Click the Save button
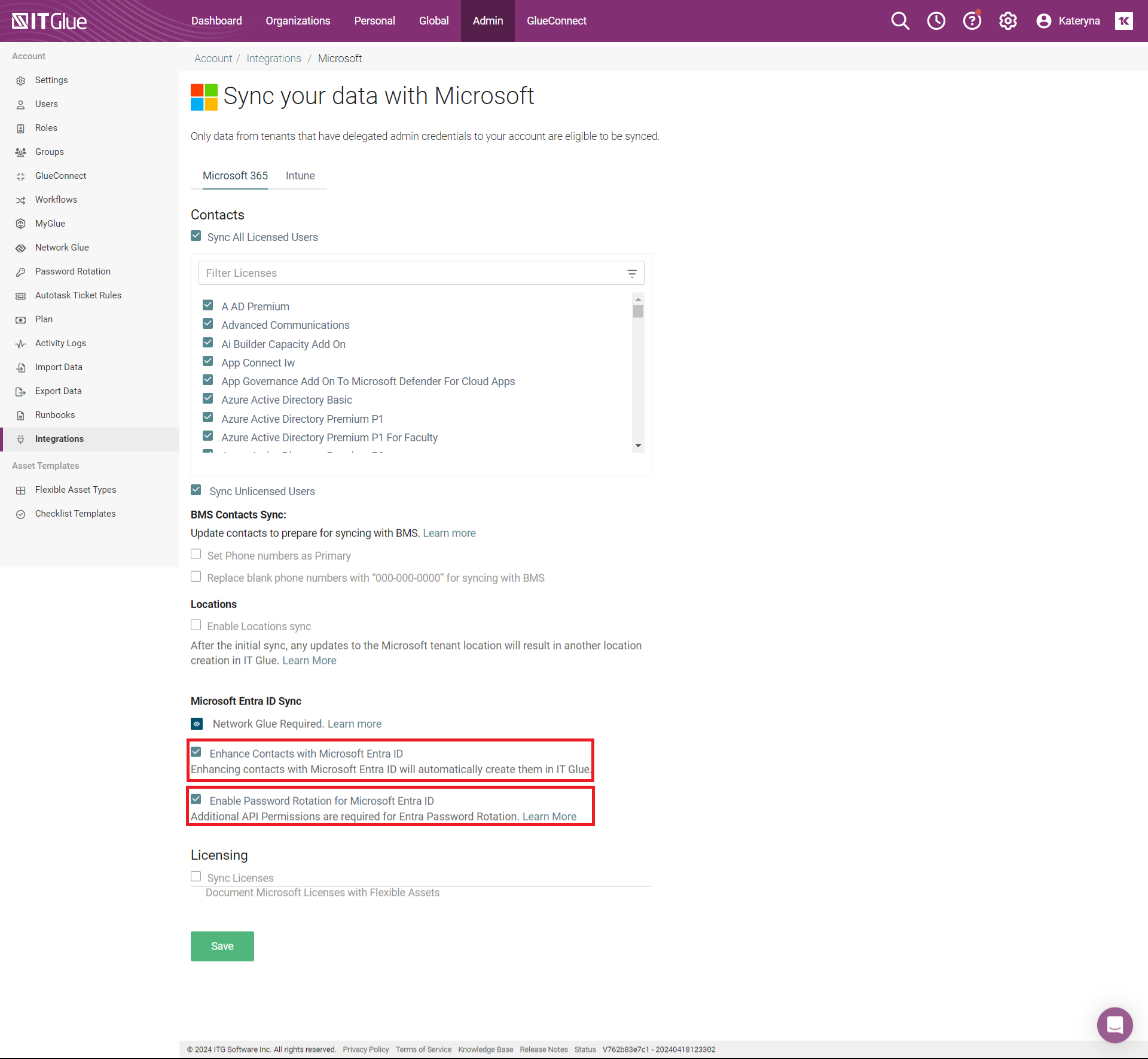 pyautogui.click(x=222, y=947)
